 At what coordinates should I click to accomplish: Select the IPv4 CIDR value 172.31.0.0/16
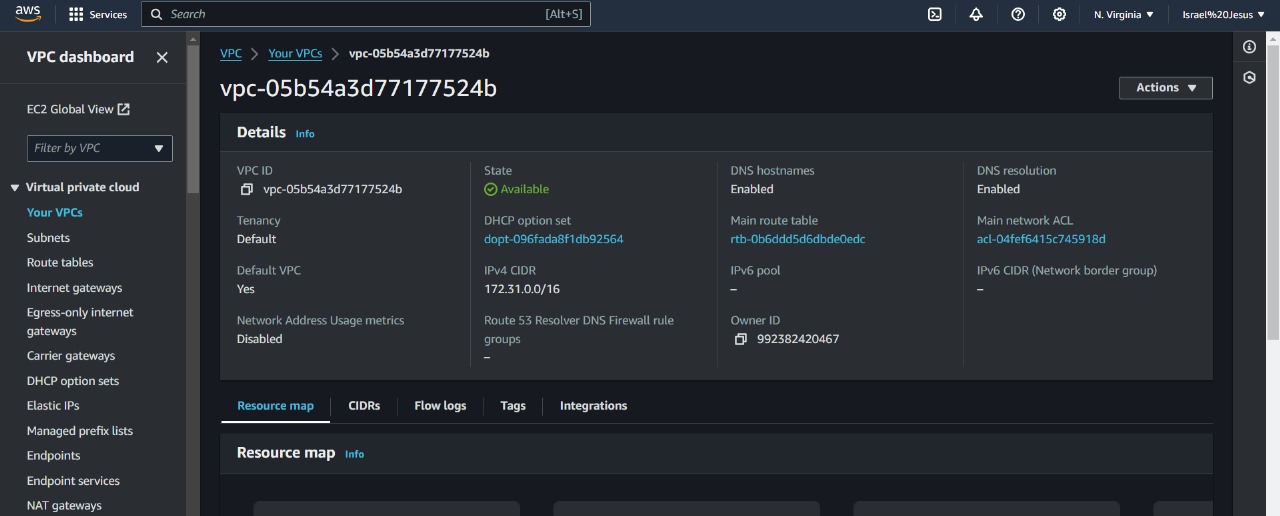[x=522, y=289]
